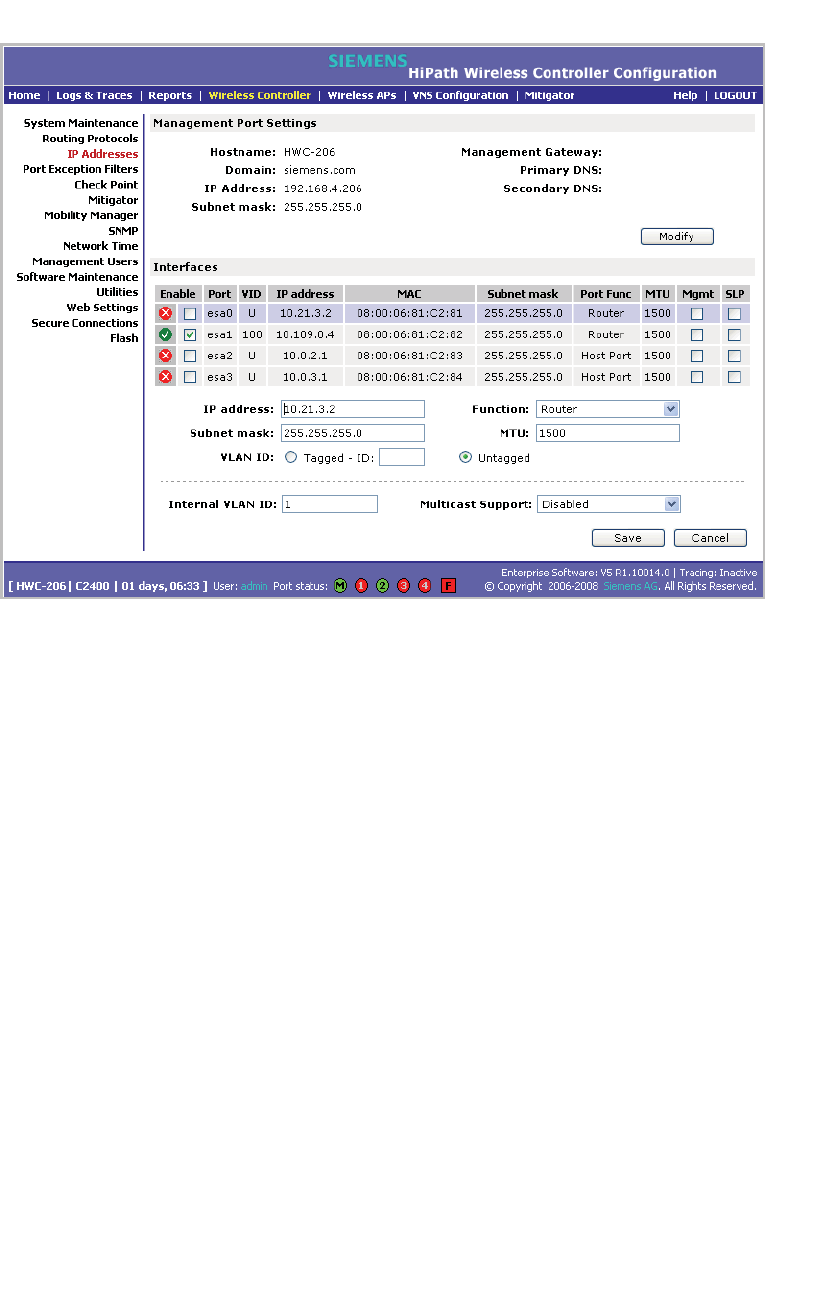Click the red port 4 status icon
The image size is (818, 1313).
[x=424, y=586]
